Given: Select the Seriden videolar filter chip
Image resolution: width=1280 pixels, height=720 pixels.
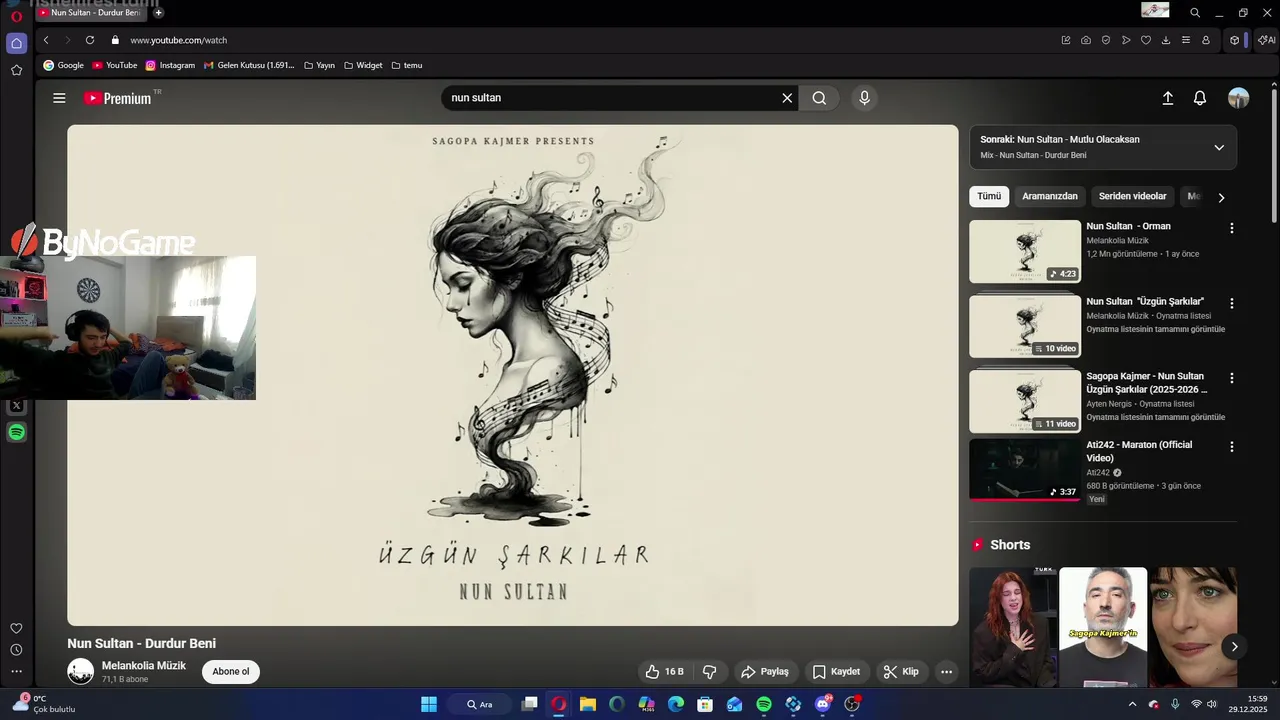Looking at the screenshot, I should point(1133,197).
